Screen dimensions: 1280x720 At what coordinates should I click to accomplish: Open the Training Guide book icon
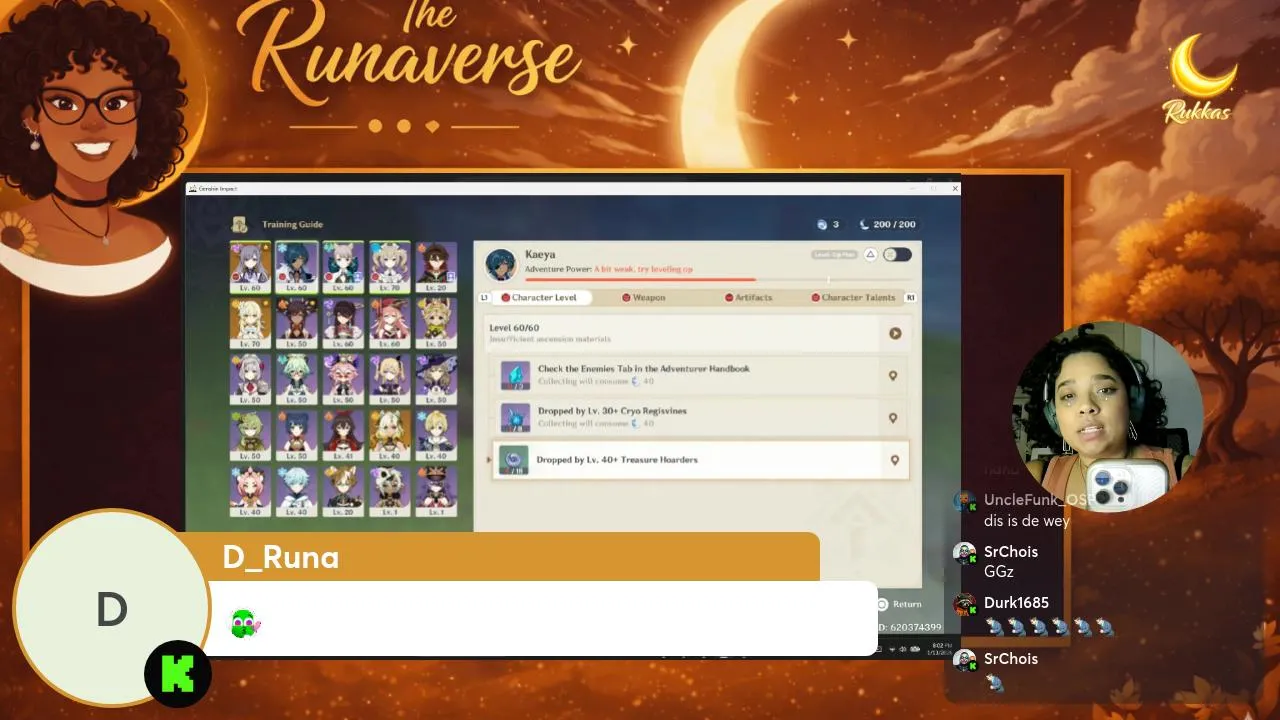[240, 225]
